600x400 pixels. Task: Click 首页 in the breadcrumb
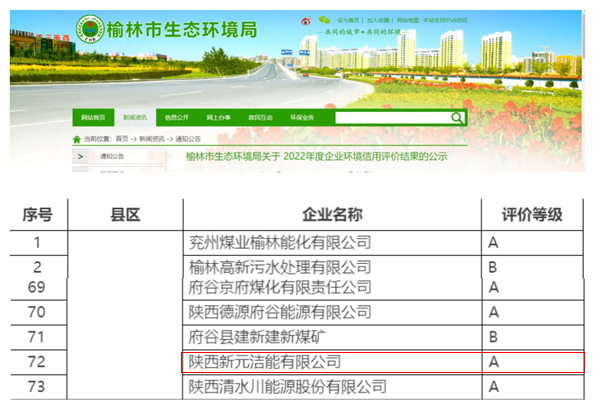coord(122,139)
